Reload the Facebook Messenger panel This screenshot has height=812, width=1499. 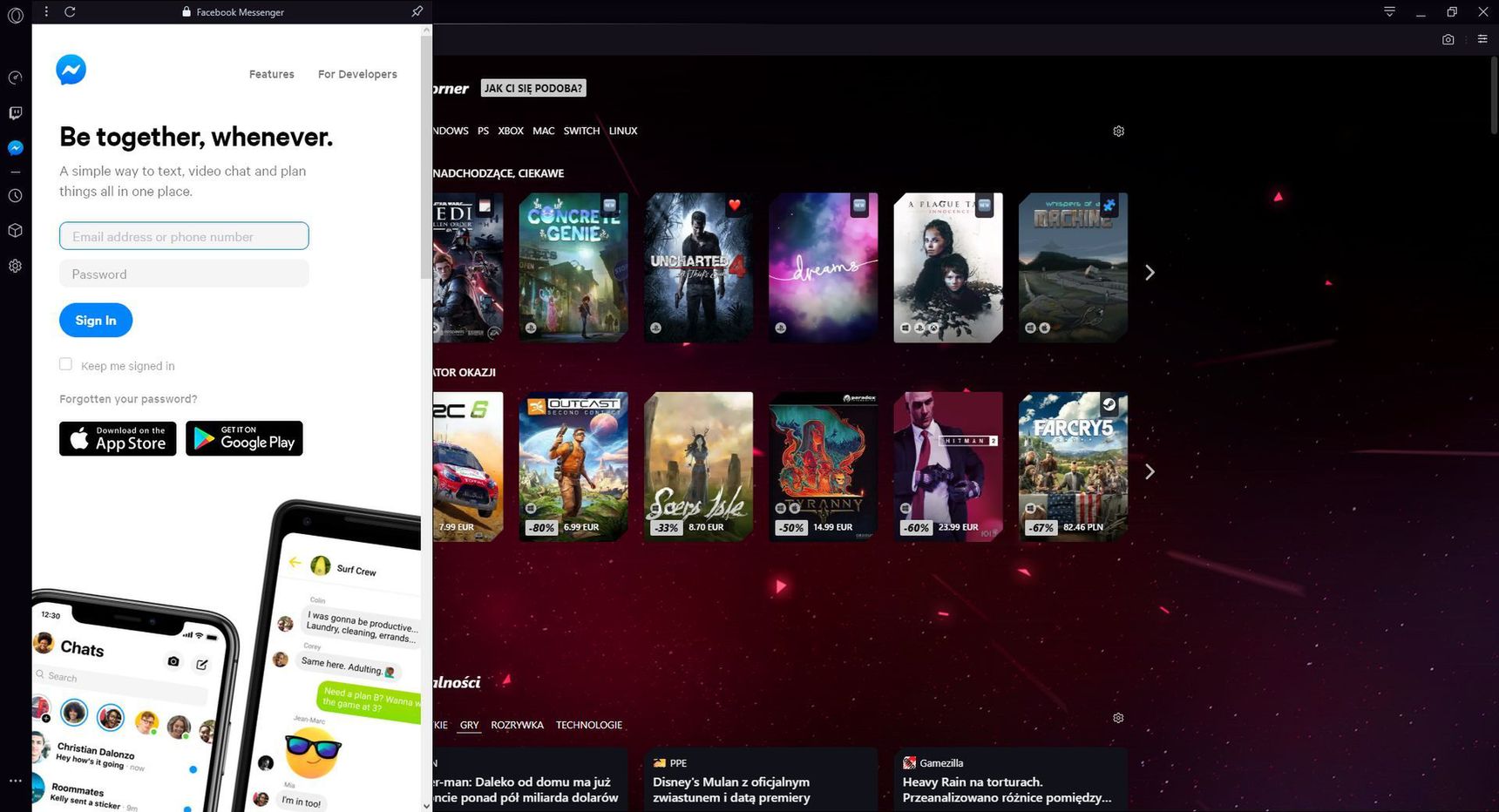pos(70,11)
